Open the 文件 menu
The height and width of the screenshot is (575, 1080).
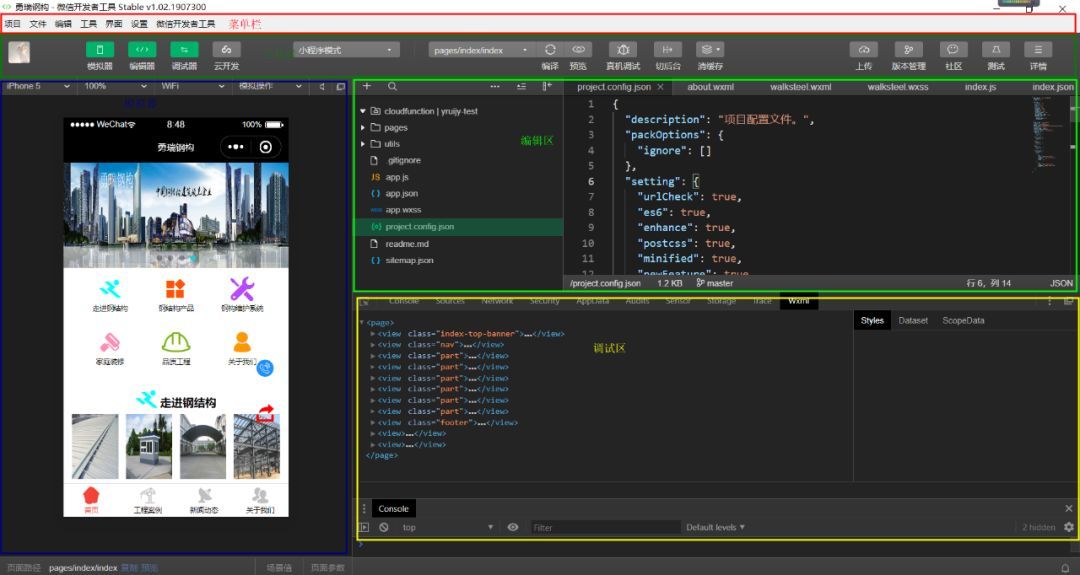coord(38,23)
